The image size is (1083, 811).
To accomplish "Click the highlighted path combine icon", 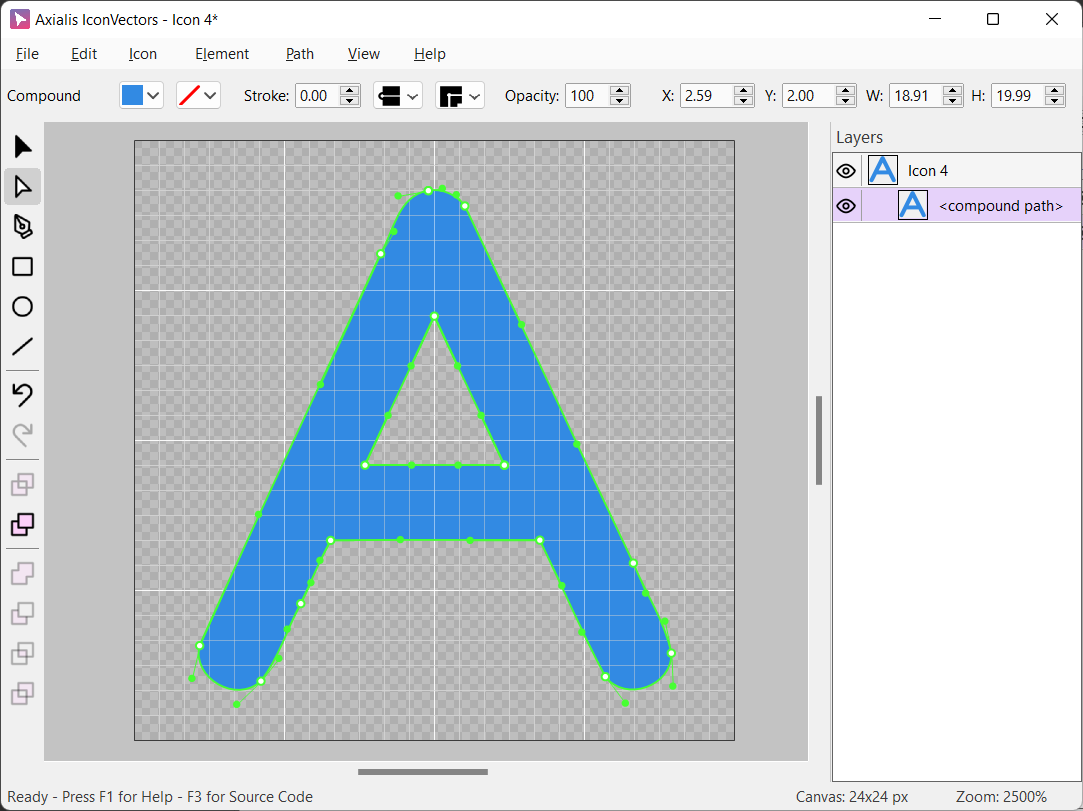I will click(22, 524).
